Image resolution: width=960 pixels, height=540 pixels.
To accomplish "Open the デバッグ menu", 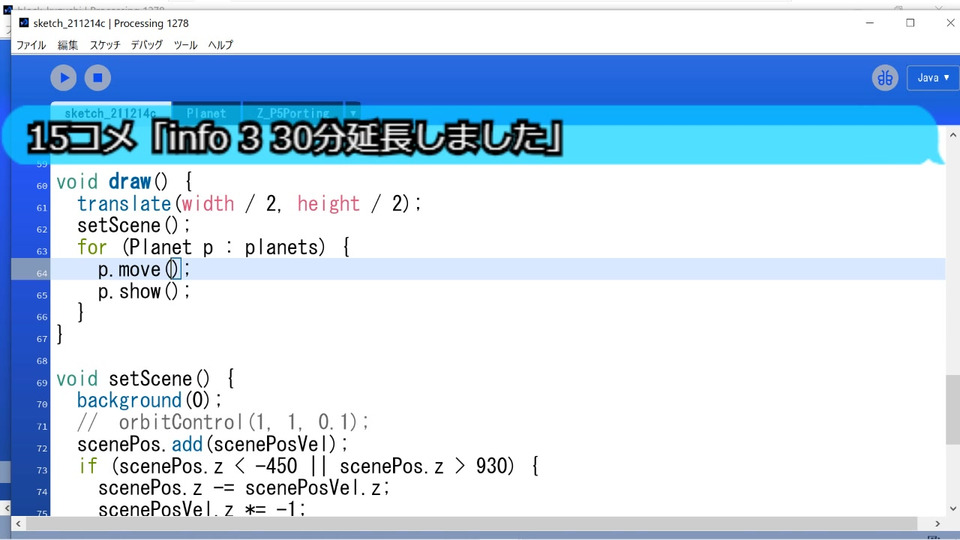I will pos(146,45).
